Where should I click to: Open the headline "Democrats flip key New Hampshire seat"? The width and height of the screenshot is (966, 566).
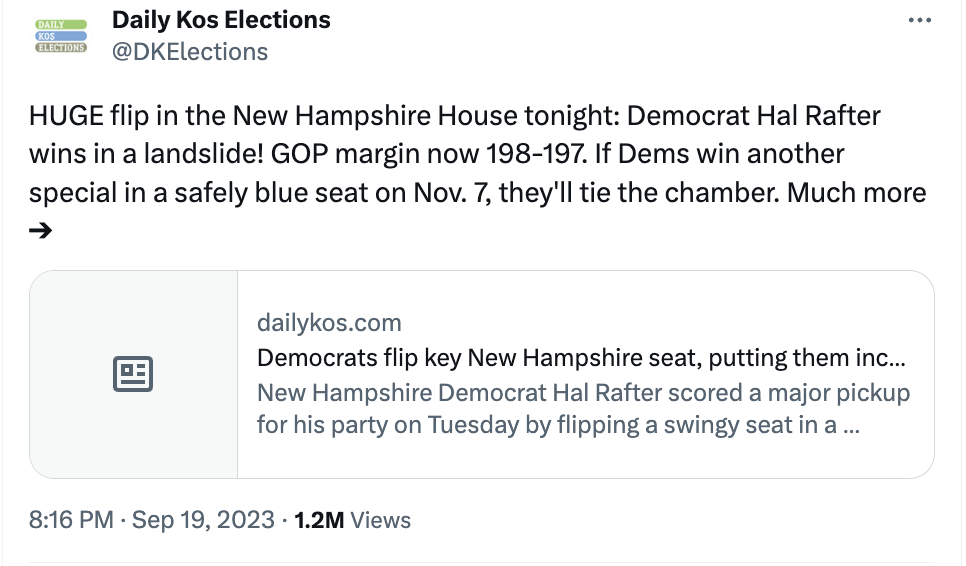[580, 358]
